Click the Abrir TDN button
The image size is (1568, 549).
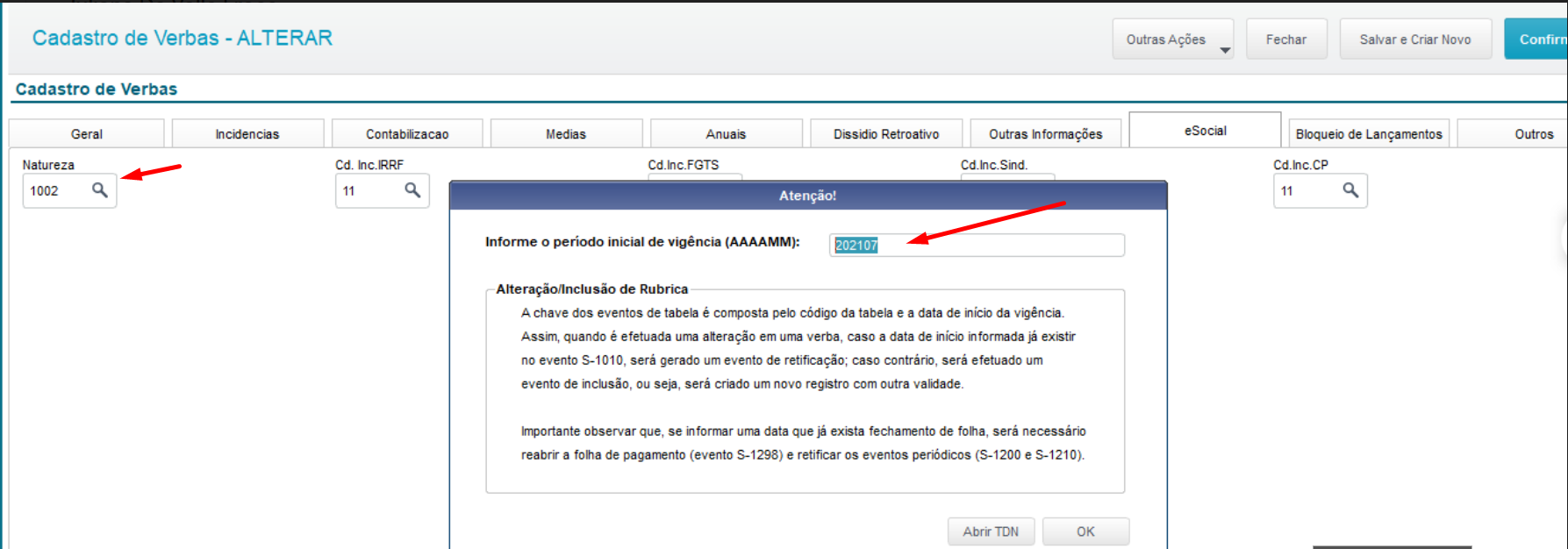coord(991,531)
